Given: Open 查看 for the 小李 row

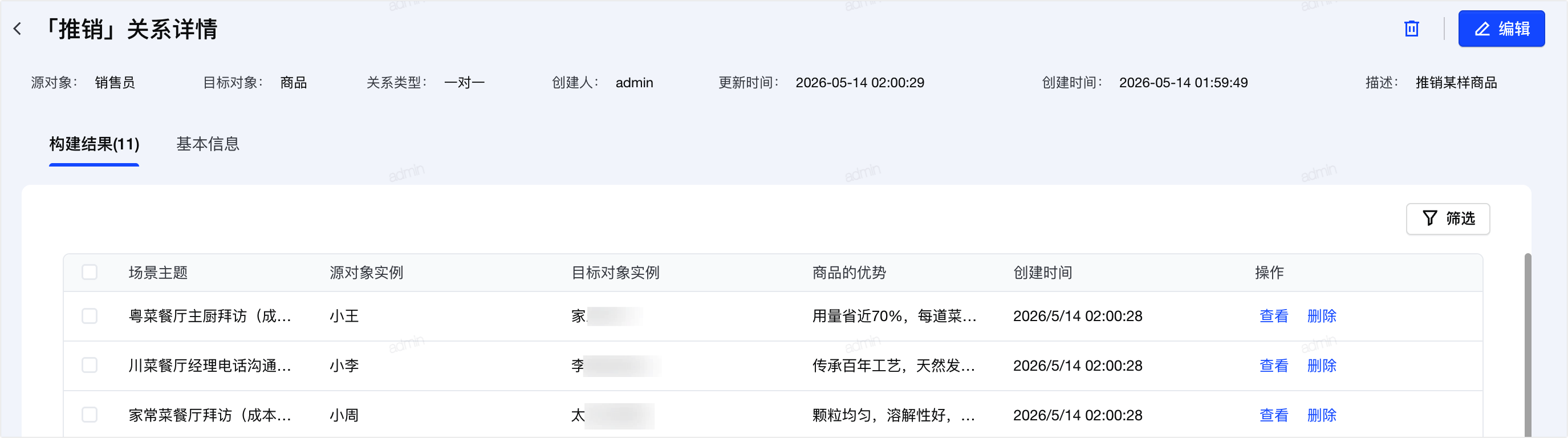Looking at the screenshot, I should 1273,365.
